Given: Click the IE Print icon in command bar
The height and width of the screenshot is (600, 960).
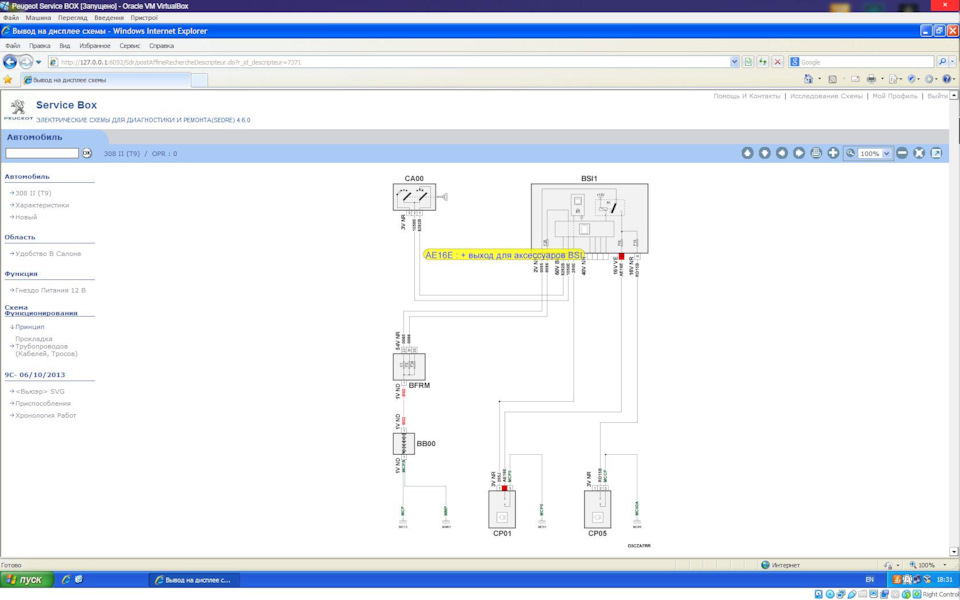Looking at the screenshot, I should (871, 79).
